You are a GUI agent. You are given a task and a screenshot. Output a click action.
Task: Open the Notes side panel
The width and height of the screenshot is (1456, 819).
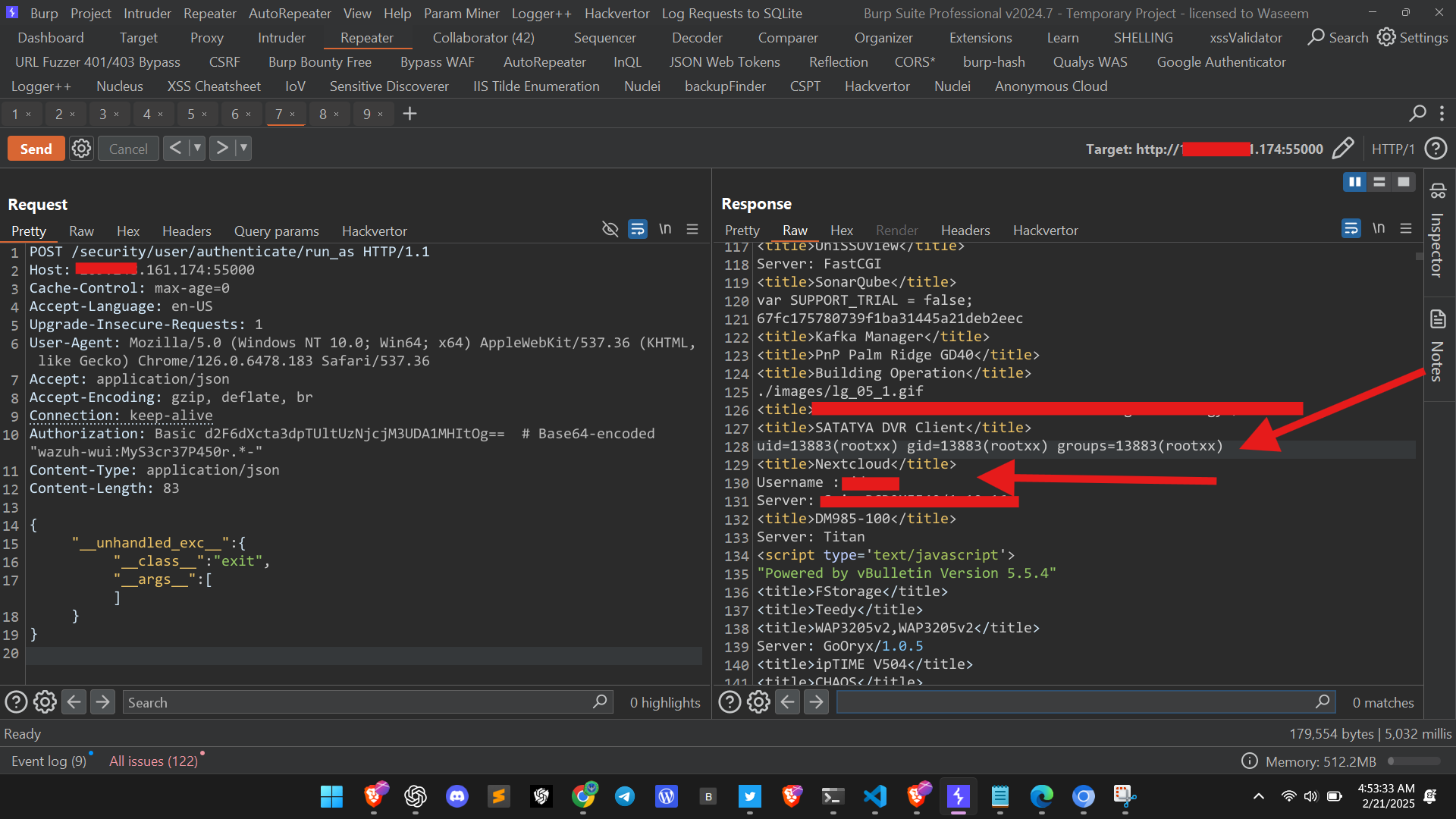1437,345
